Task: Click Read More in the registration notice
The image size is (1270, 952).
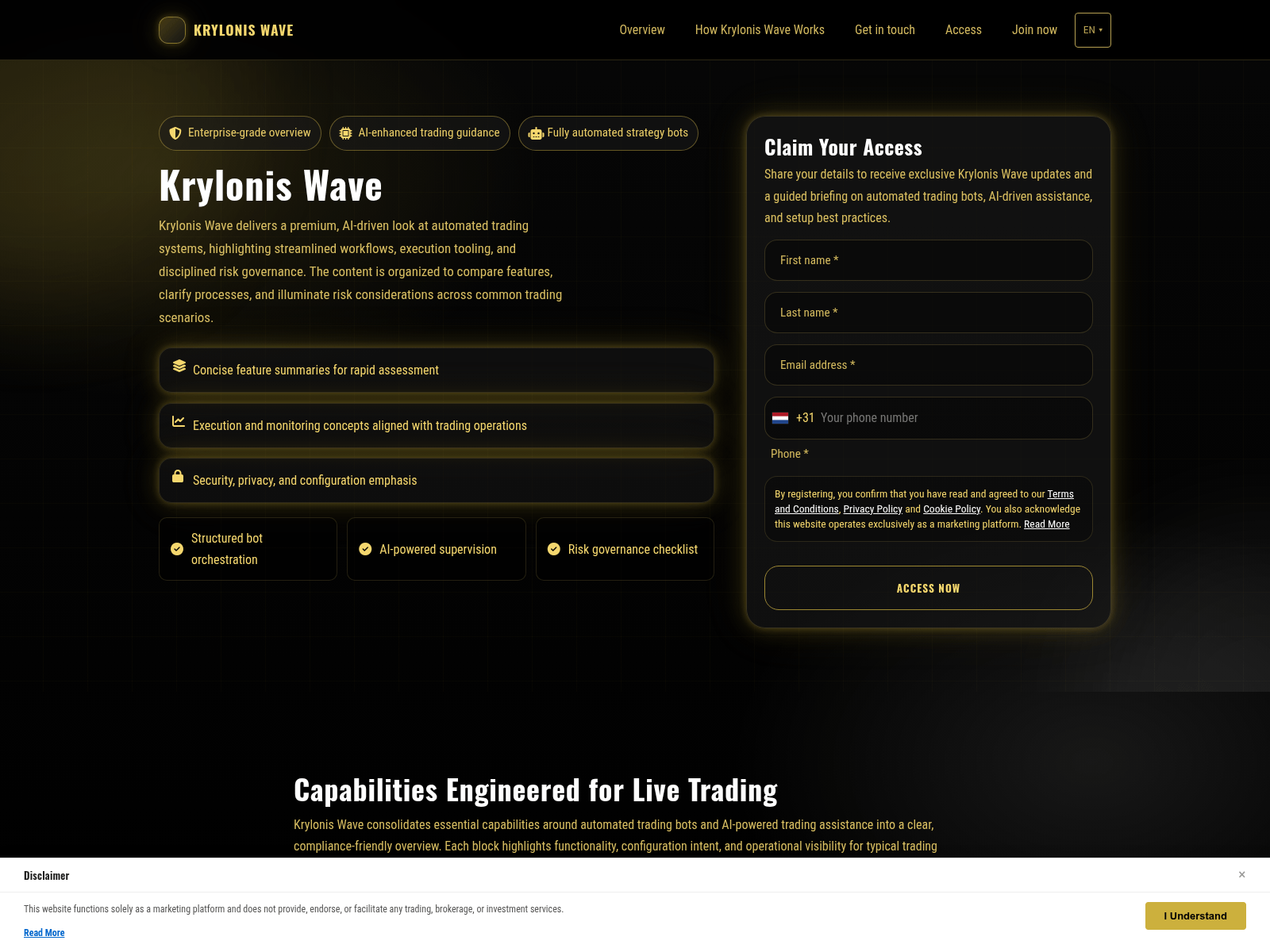Action: click(x=1046, y=524)
